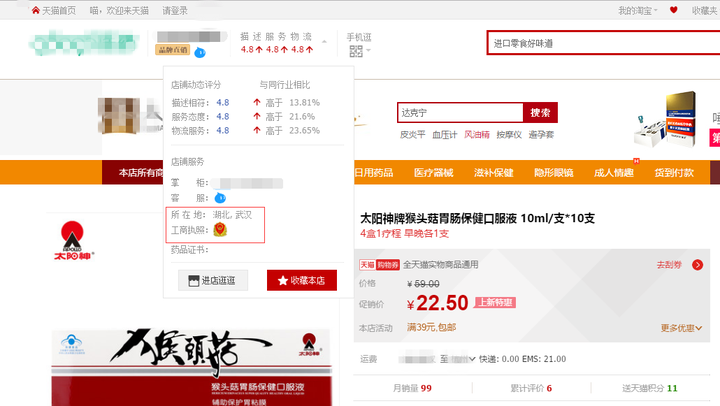Click the shop search field with 达克宁
The height and width of the screenshot is (406, 720).
click(460, 113)
